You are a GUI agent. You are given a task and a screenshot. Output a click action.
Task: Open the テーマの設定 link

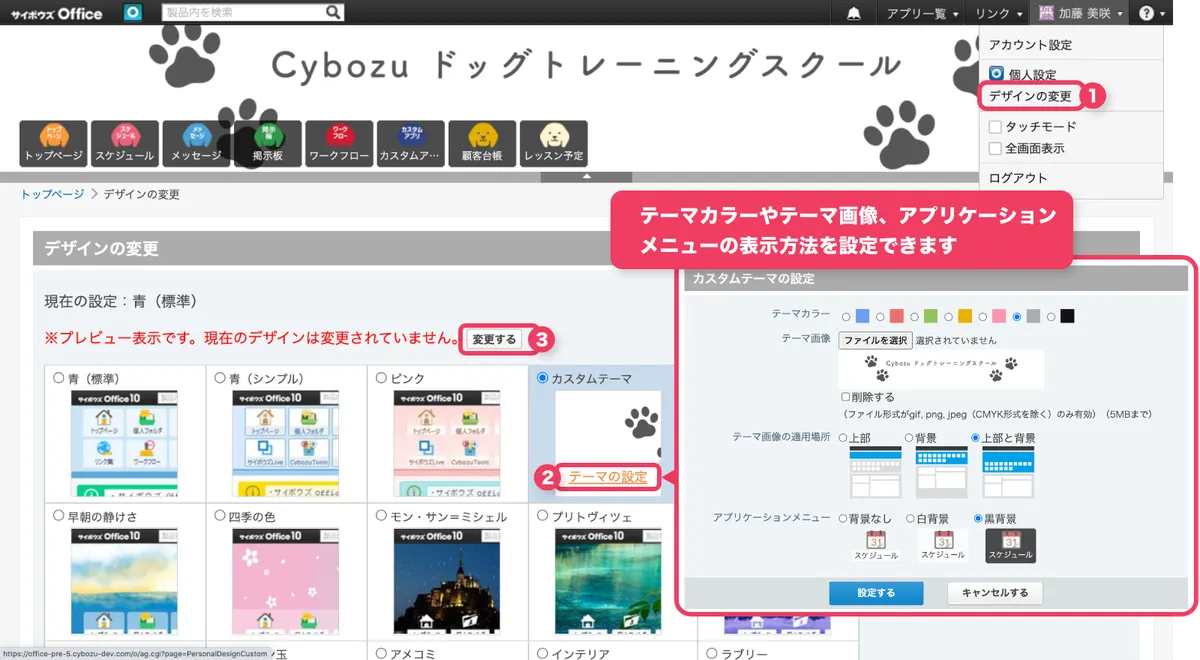(608, 477)
